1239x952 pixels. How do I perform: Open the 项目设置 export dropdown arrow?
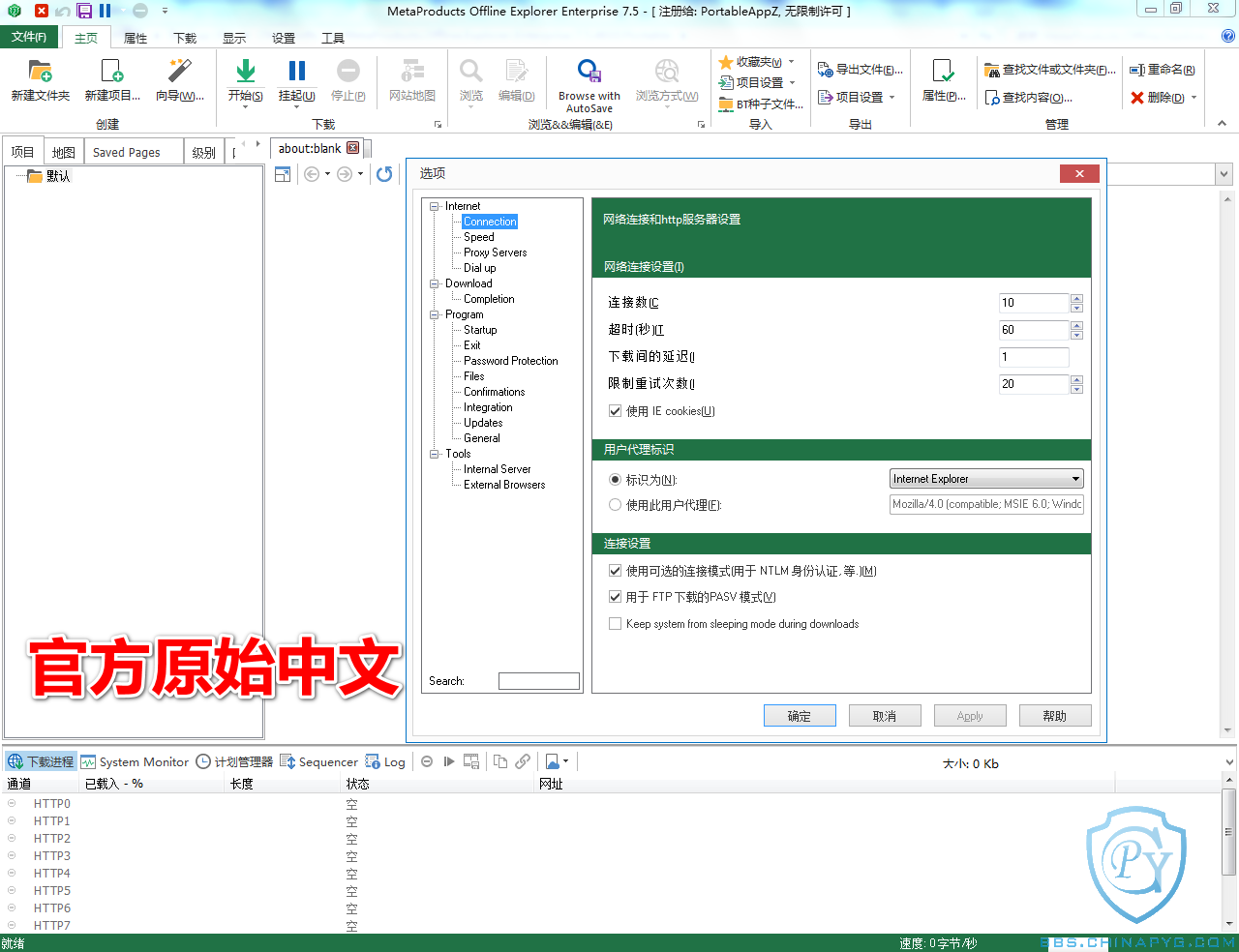pos(891,98)
